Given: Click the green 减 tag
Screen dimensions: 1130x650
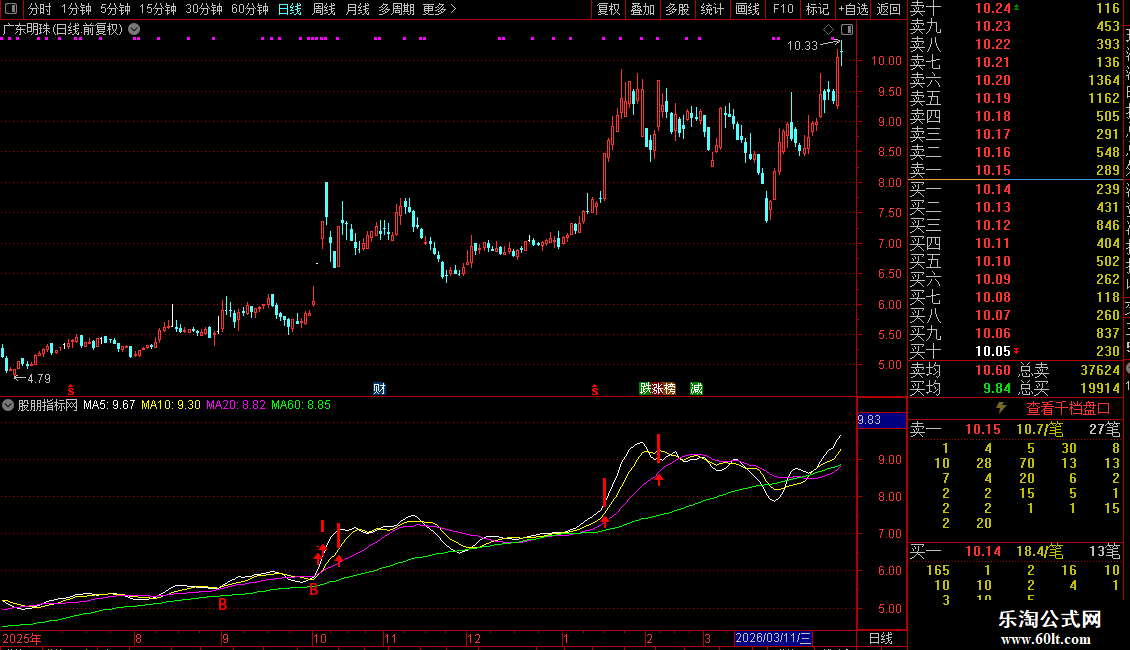Looking at the screenshot, I should (696, 388).
